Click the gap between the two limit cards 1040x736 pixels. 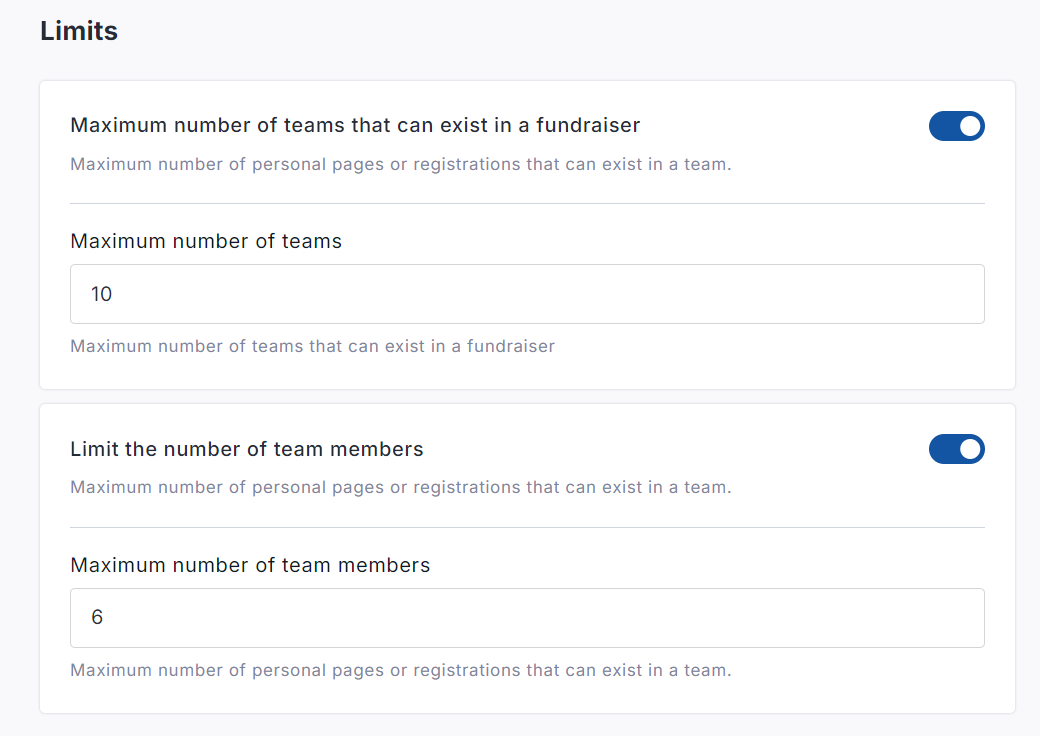[x=527, y=397]
